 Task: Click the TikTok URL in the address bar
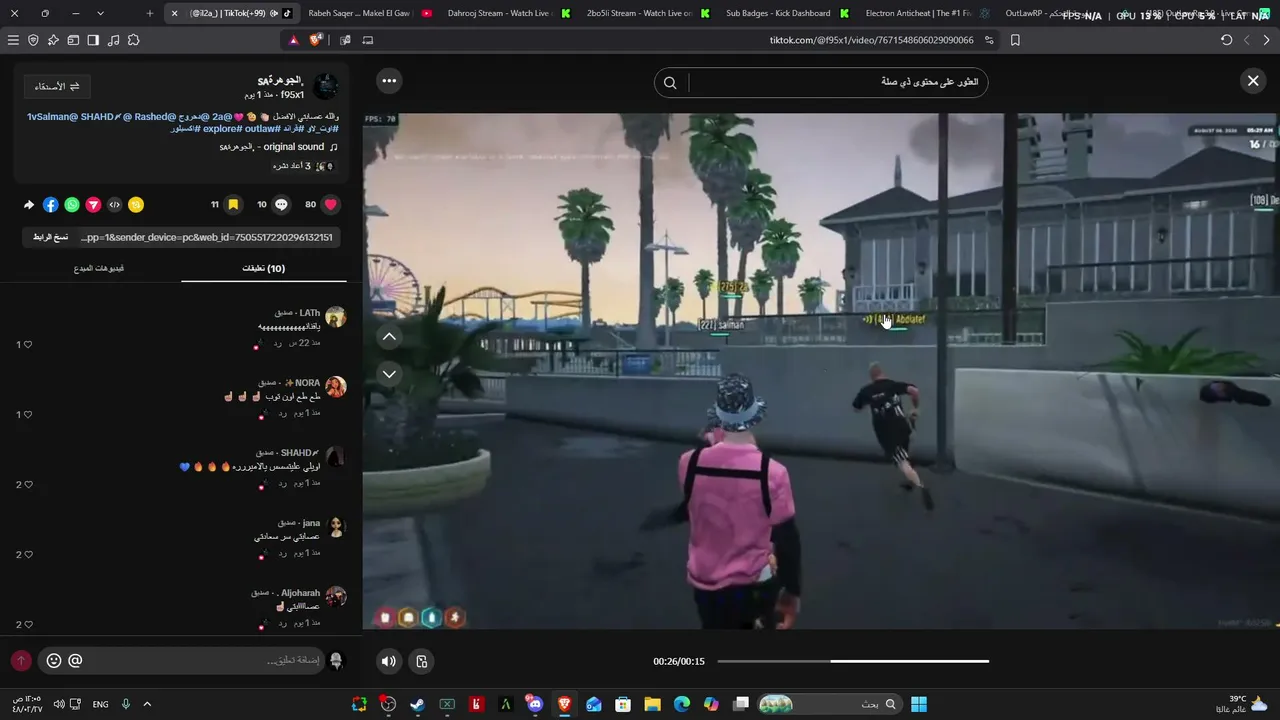(871, 40)
